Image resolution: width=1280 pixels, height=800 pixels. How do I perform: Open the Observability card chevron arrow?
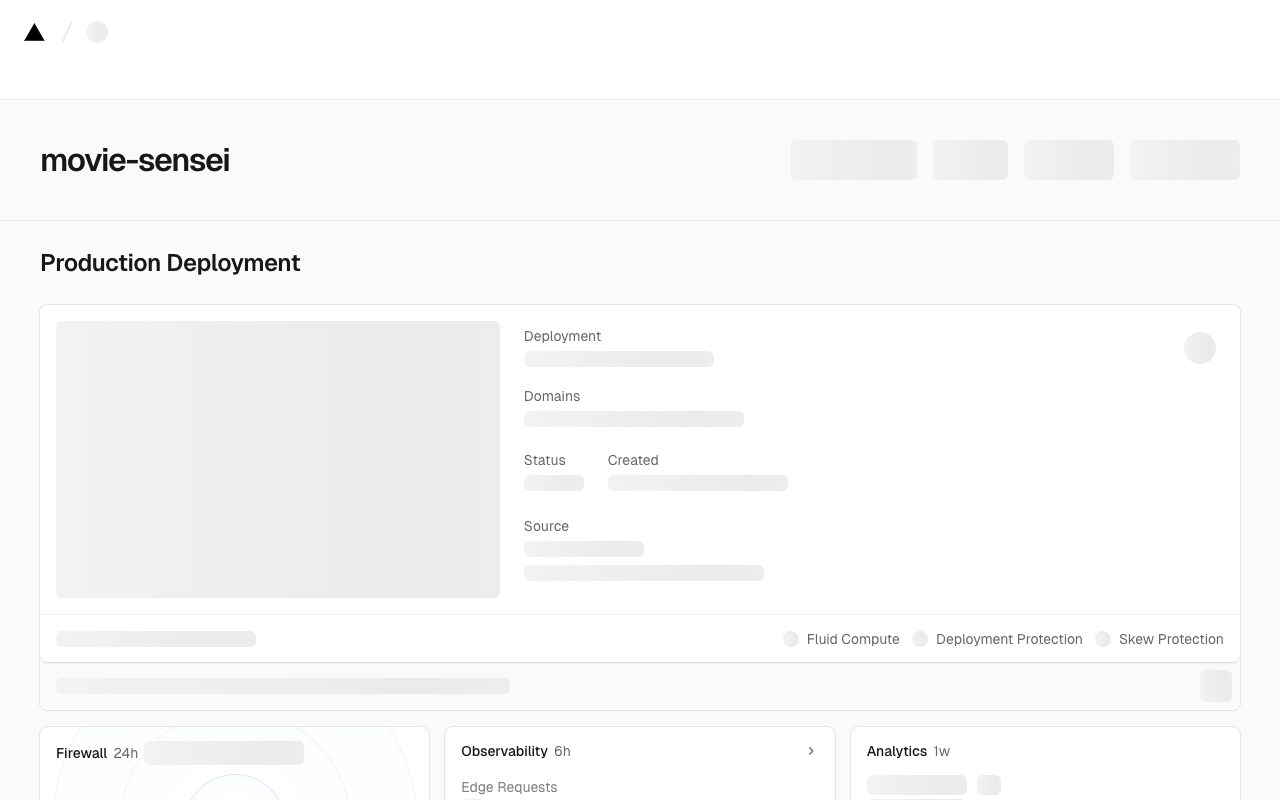[811, 751]
